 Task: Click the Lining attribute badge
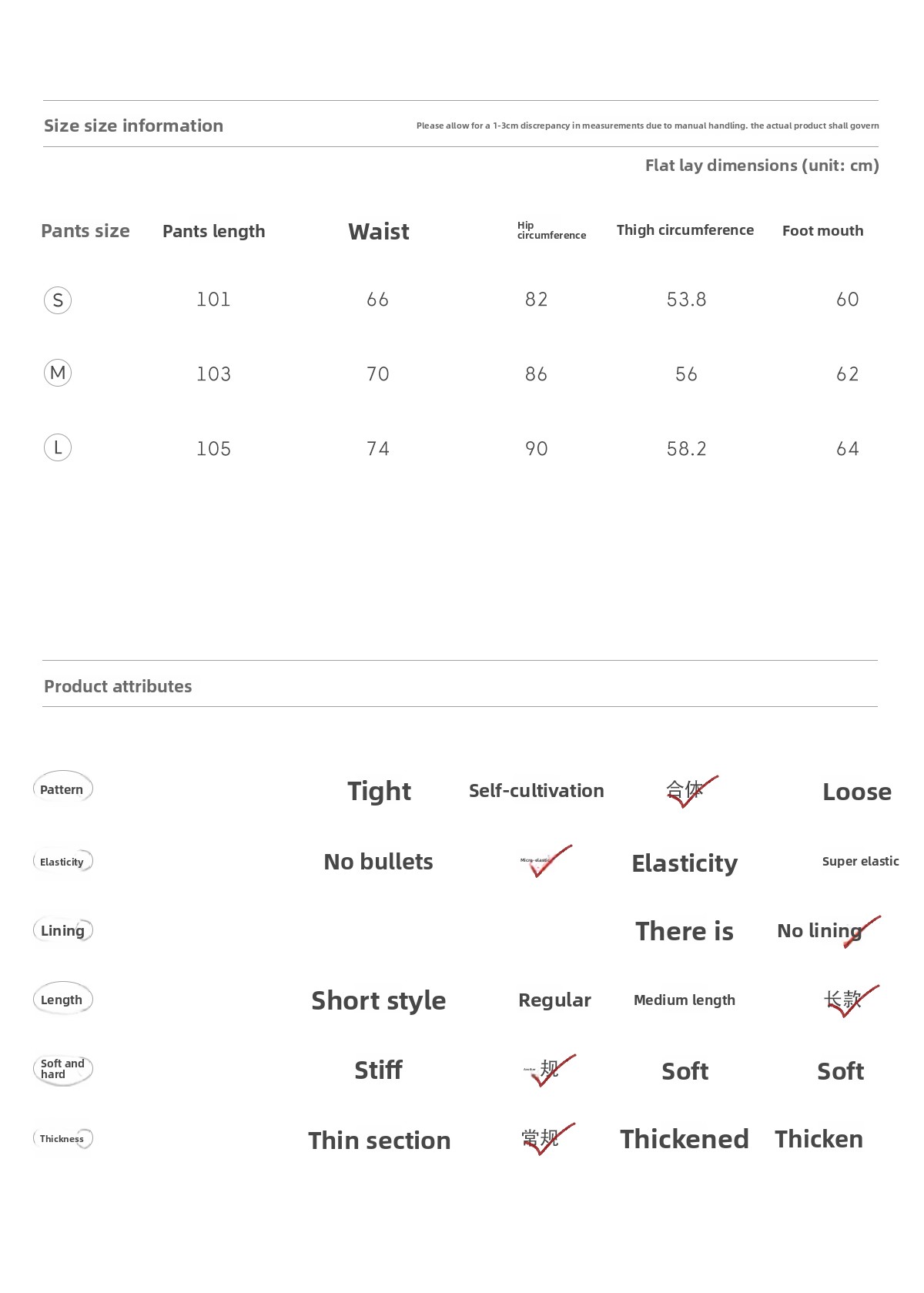(x=62, y=930)
